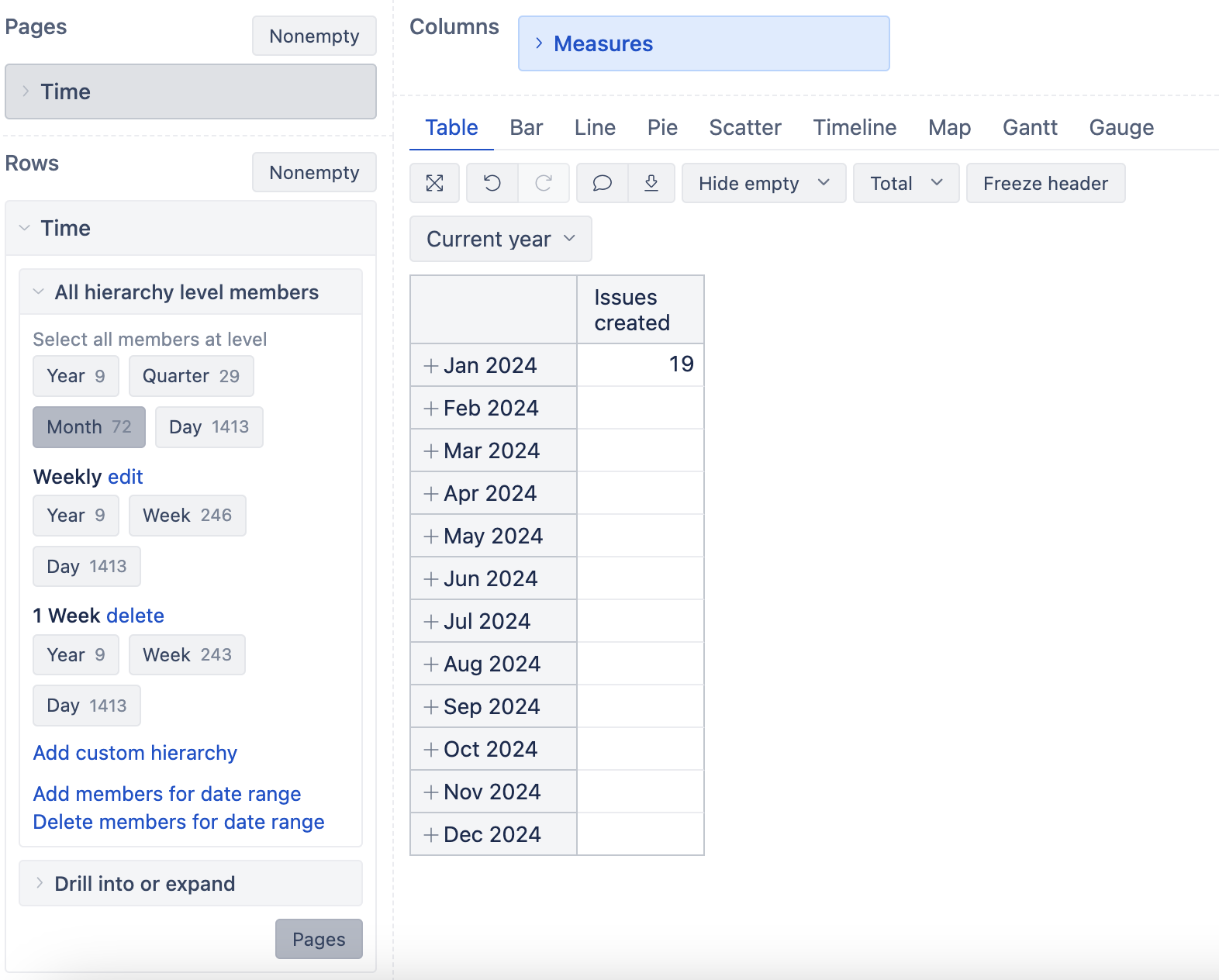Toggle Nonempty button in Pages section
1219x980 pixels.
point(314,36)
